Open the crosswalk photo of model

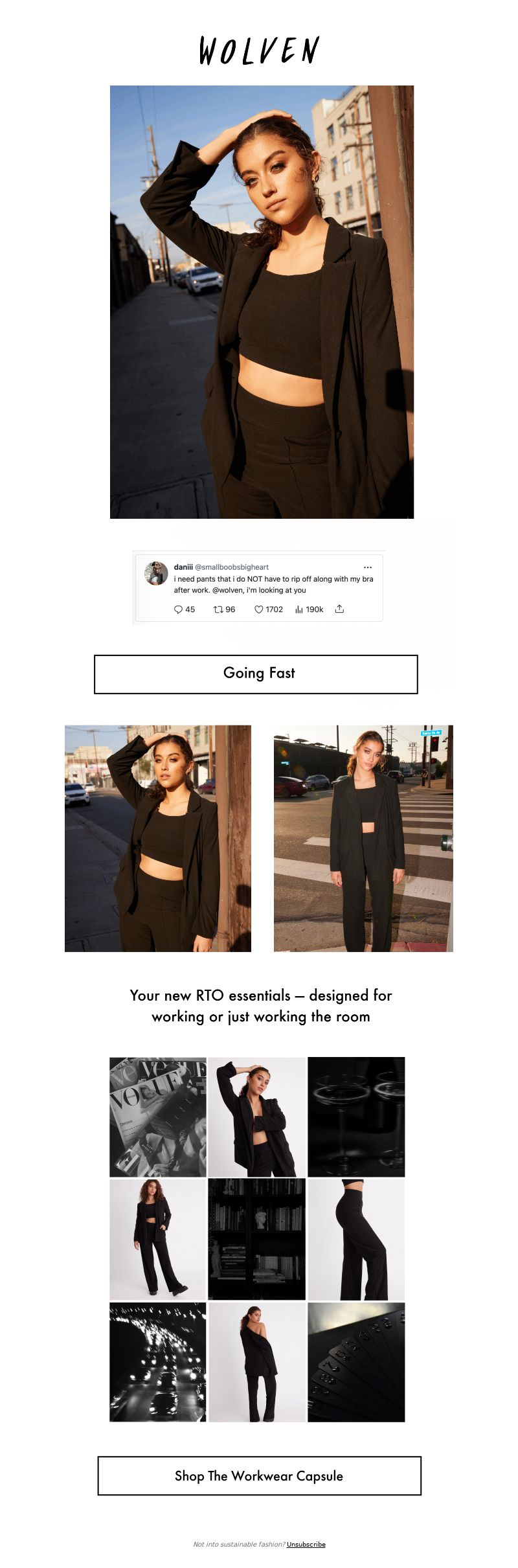[363, 838]
